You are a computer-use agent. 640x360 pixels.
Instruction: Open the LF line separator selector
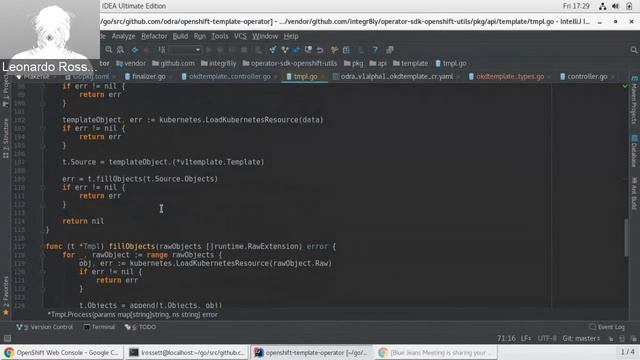pyautogui.click(x=526, y=338)
